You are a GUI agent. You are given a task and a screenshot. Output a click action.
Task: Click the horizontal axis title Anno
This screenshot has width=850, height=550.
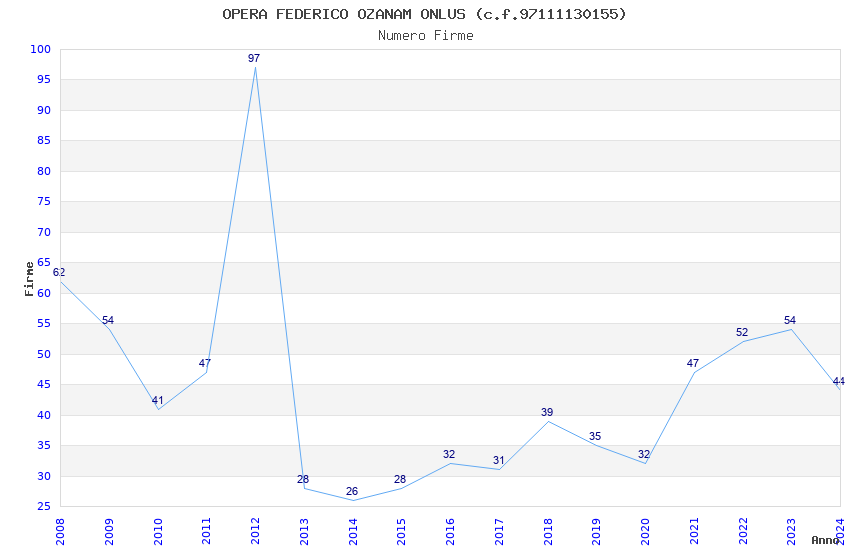pyautogui.click(x=825, y=540)
